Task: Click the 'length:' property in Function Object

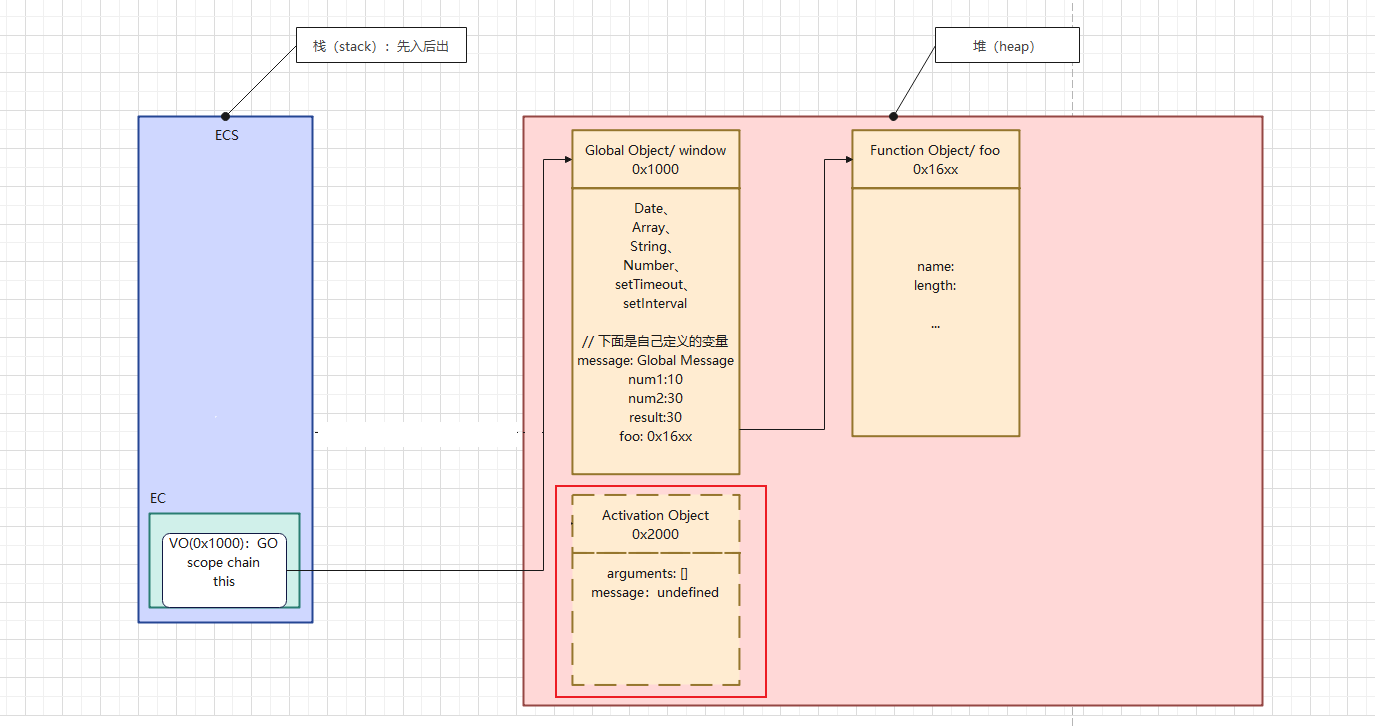Action: click(x=935, y=285)
